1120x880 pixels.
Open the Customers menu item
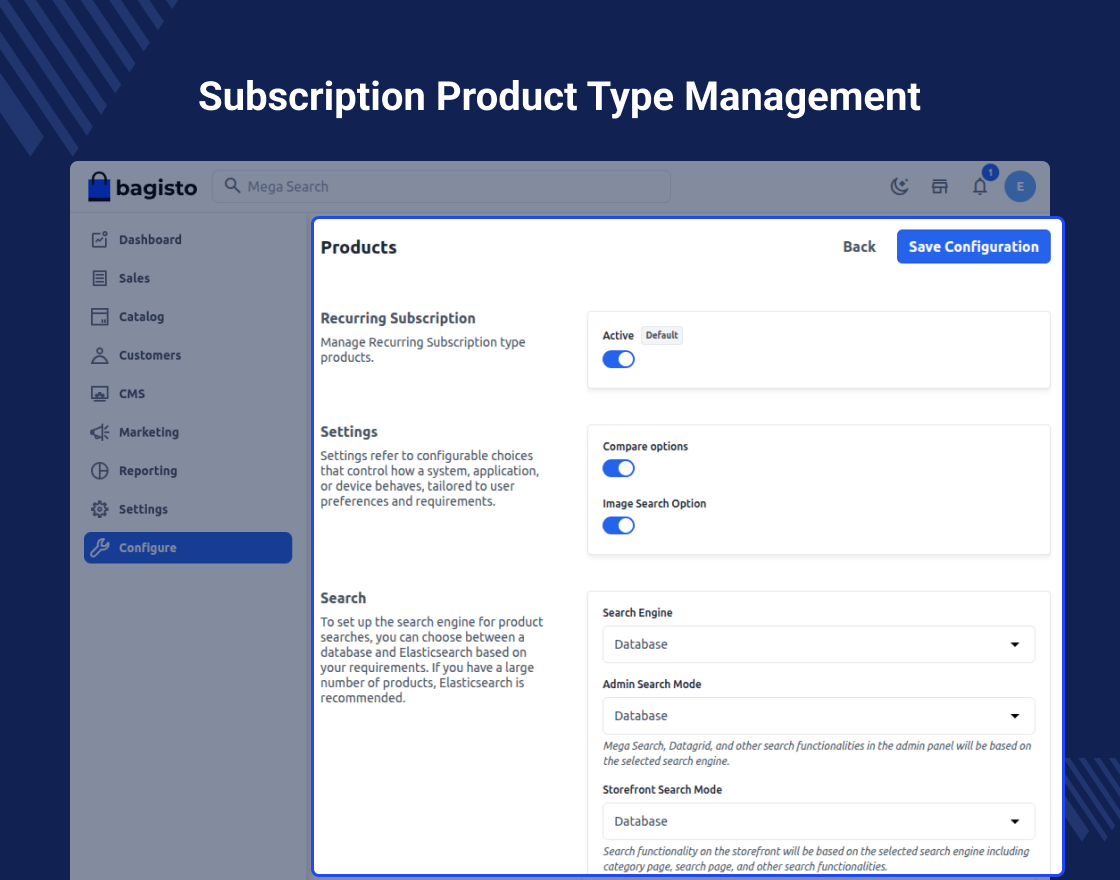pyautogui.click(x=149, y=356)
